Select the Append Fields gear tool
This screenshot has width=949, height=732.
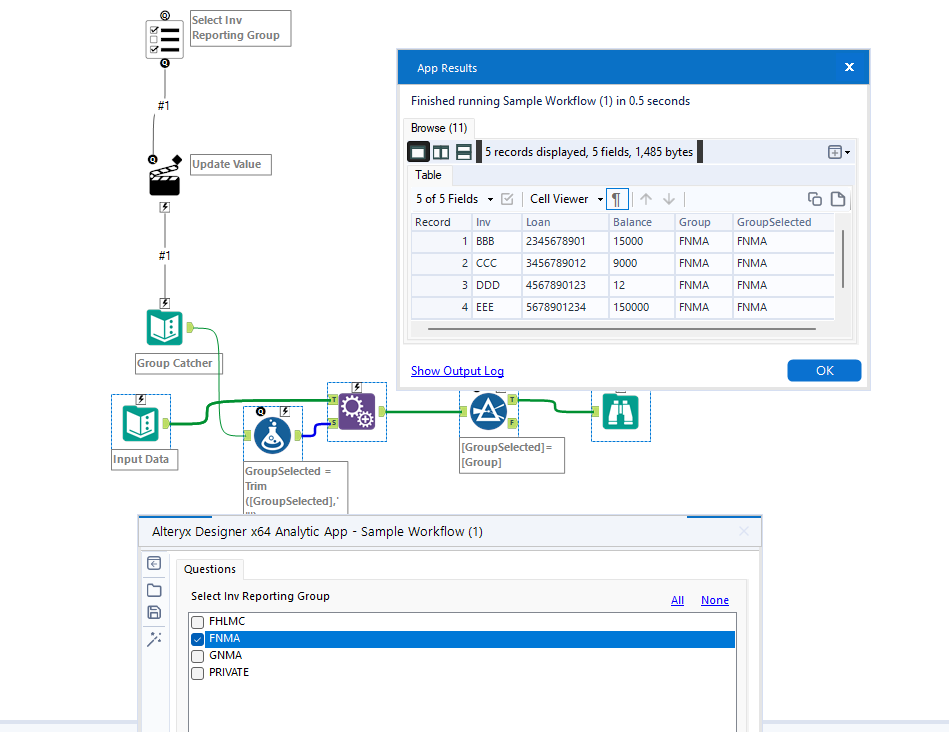pyautogui.click(x=356, y=412)
